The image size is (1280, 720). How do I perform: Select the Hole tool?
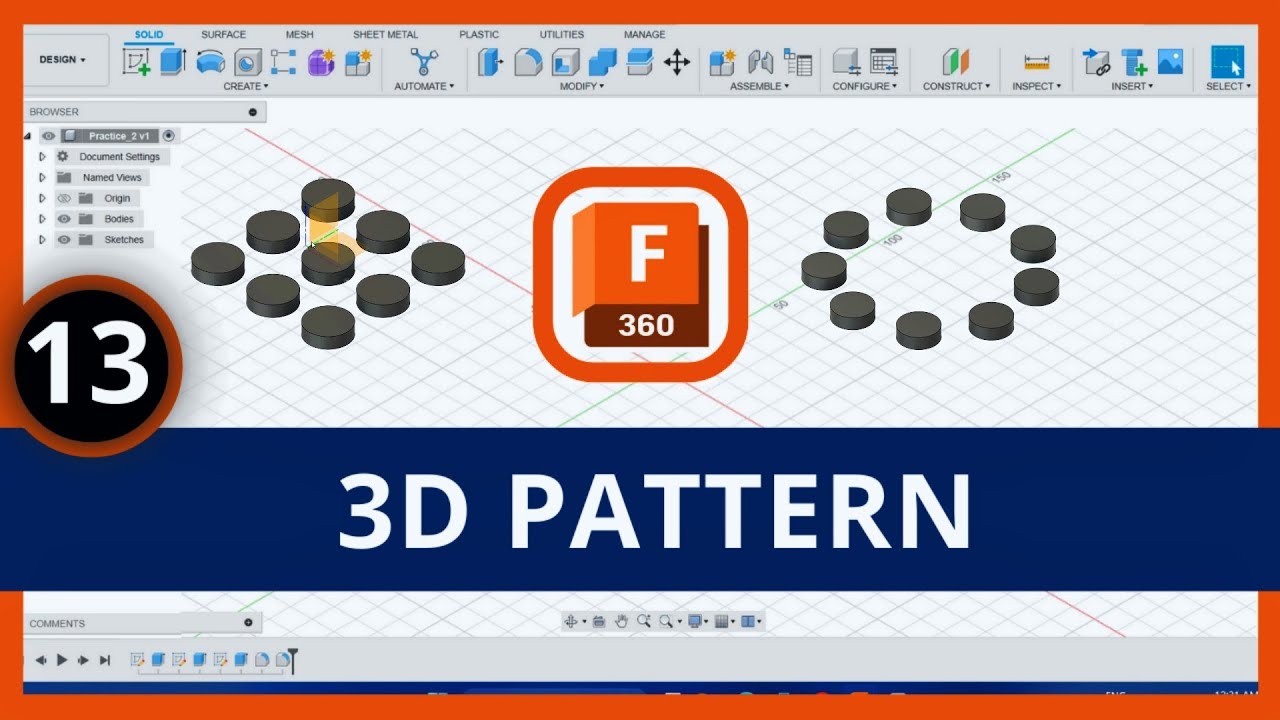247,62
